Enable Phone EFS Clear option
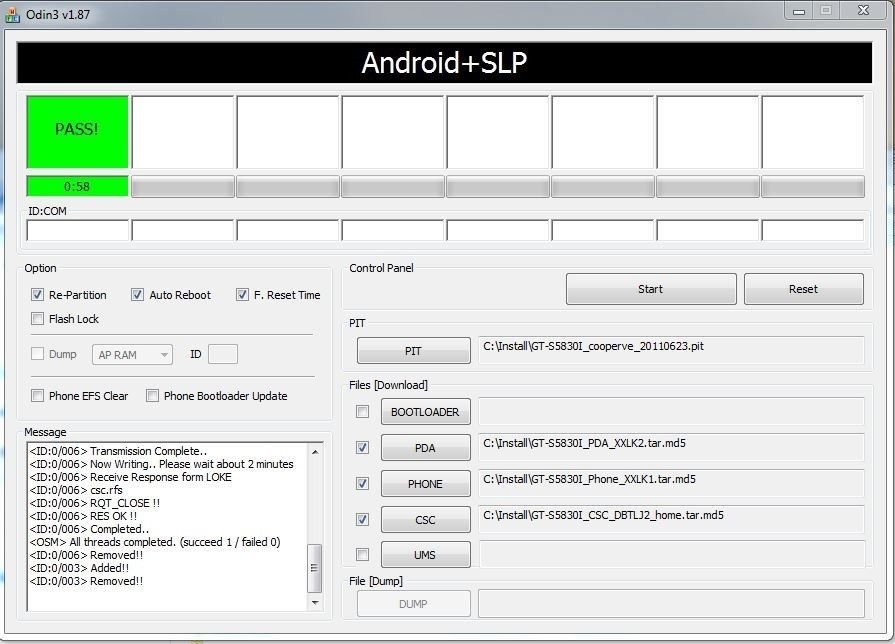 (38, 396)
